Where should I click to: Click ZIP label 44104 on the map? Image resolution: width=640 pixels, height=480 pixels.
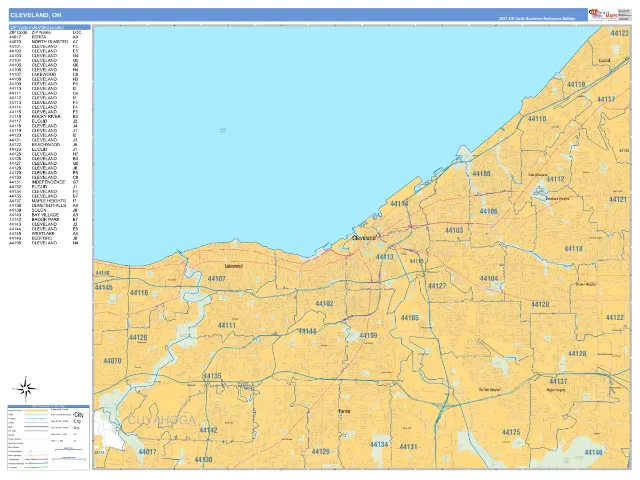489,278
